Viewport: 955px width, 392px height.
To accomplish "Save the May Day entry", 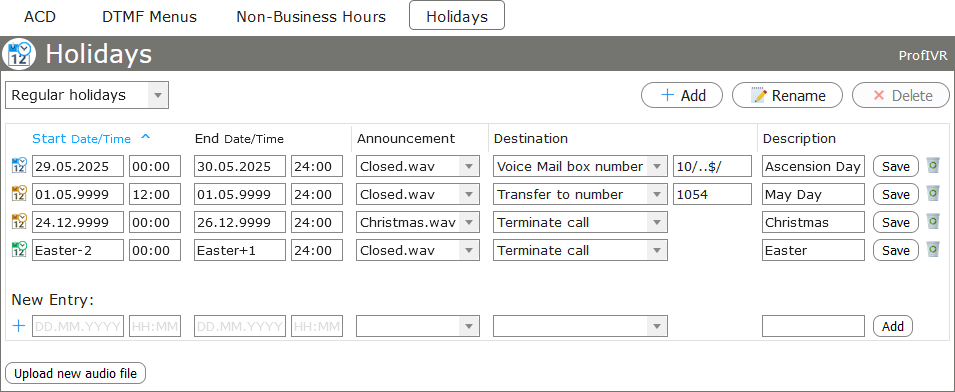I will [895, 194].
